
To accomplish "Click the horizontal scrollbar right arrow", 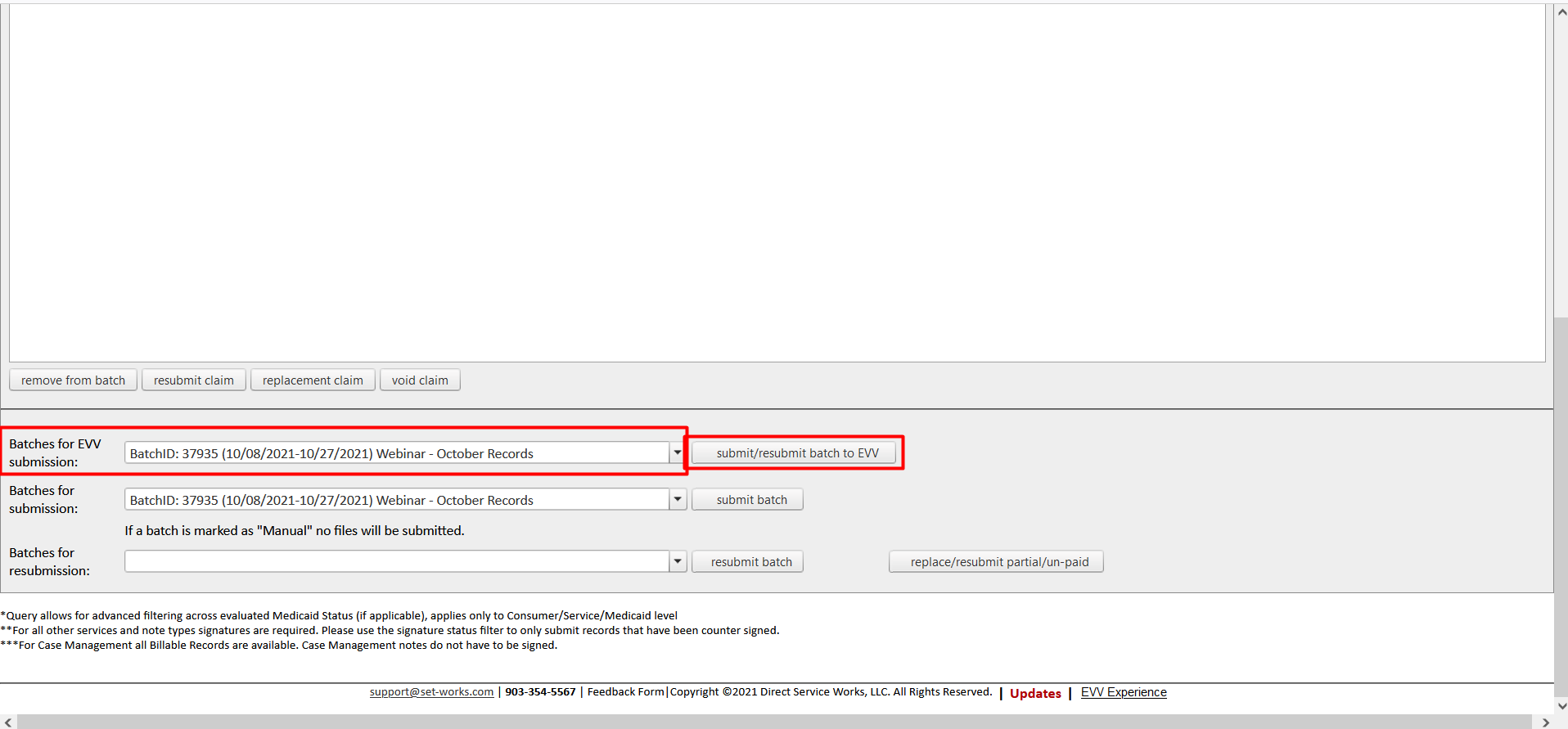I will 1545,722.
